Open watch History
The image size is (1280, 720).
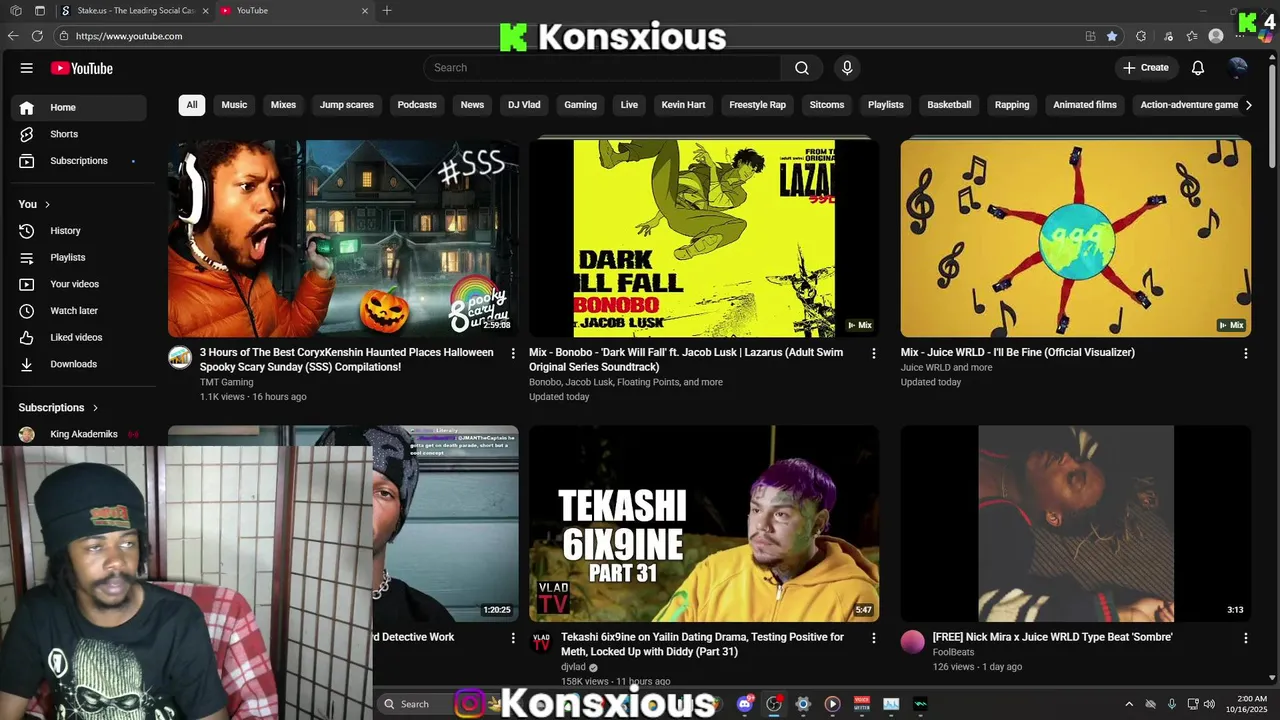pyautogui.click(x=79, y=231)
